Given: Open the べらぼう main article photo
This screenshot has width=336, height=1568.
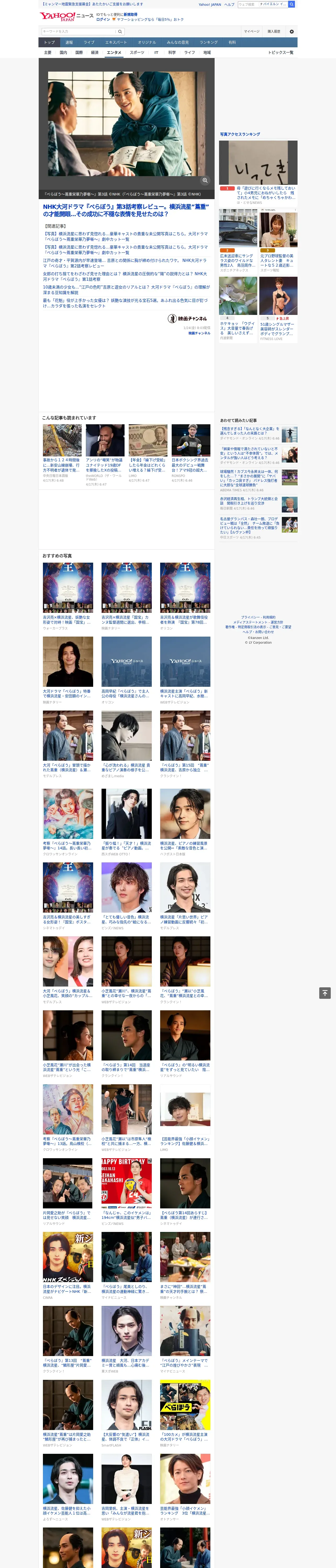Looking at the screenshot, I should (127, 124).
